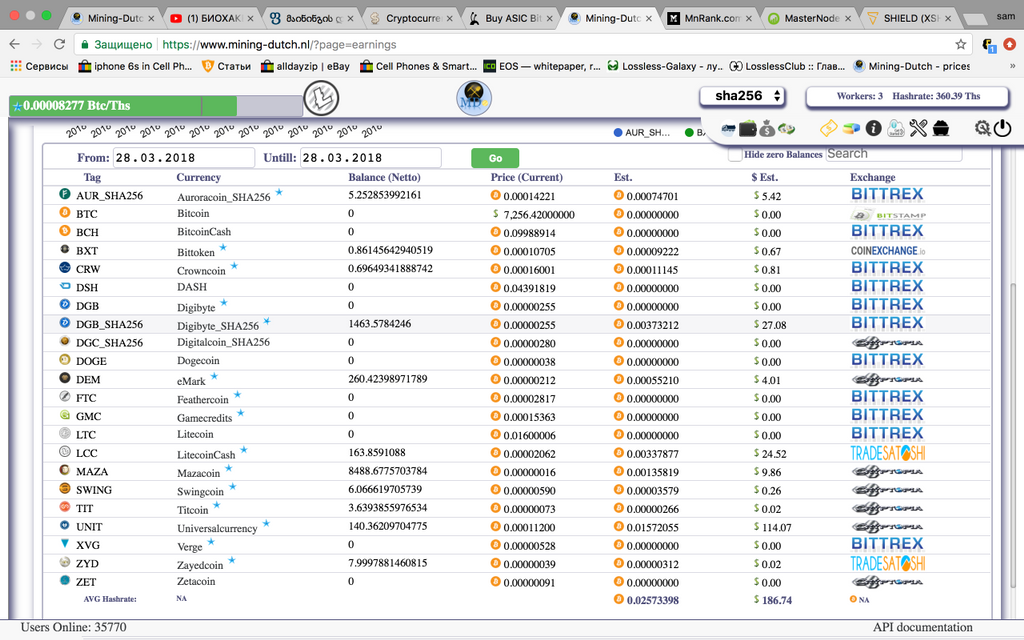Image resolution: width=1024 pixels, height=640 pixels.
Task: Open Bitstamp link in BTC row
Action: pyautogui.click(x=889, y=215)
